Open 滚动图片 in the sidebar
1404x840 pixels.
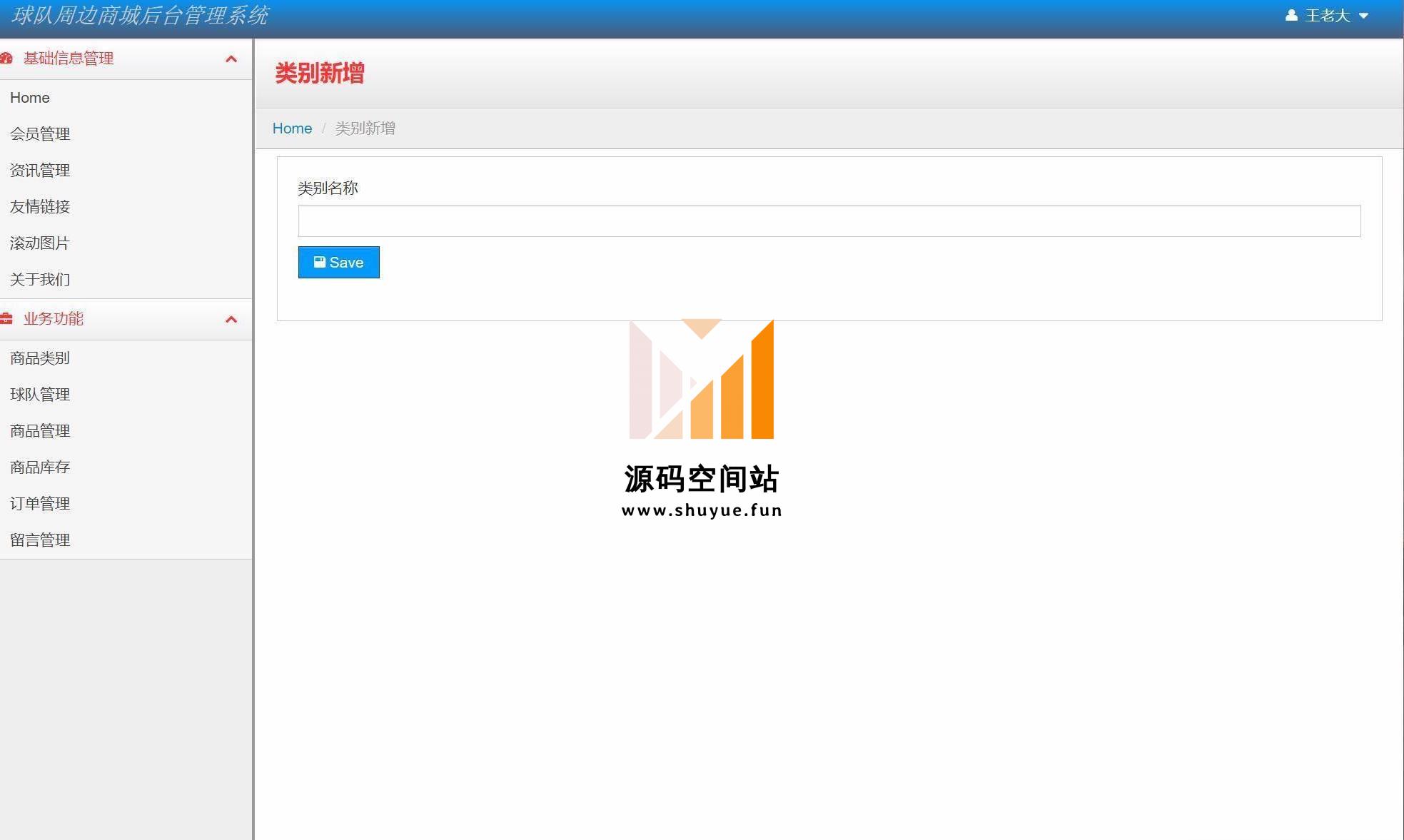pos(40,243)
